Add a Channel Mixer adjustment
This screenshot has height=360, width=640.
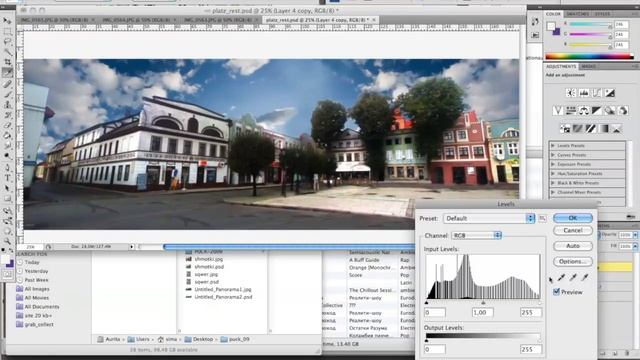click(623, 110)
